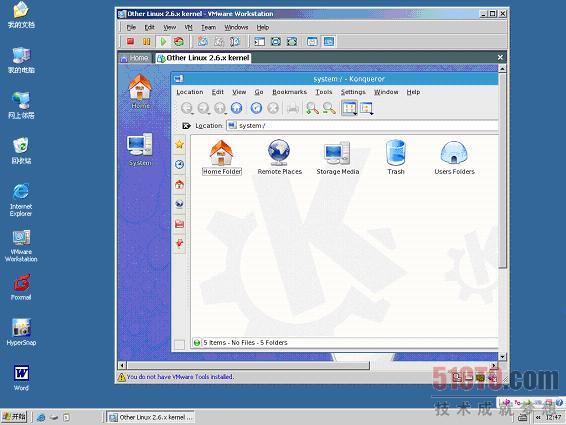
Task: Start the VM with the green play icon
Action: coord(163,42)
